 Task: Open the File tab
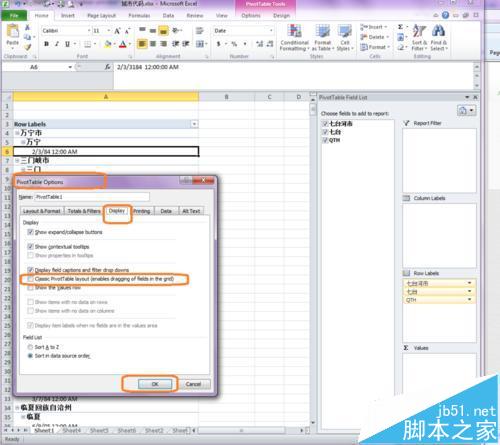(x=14, y=16)
